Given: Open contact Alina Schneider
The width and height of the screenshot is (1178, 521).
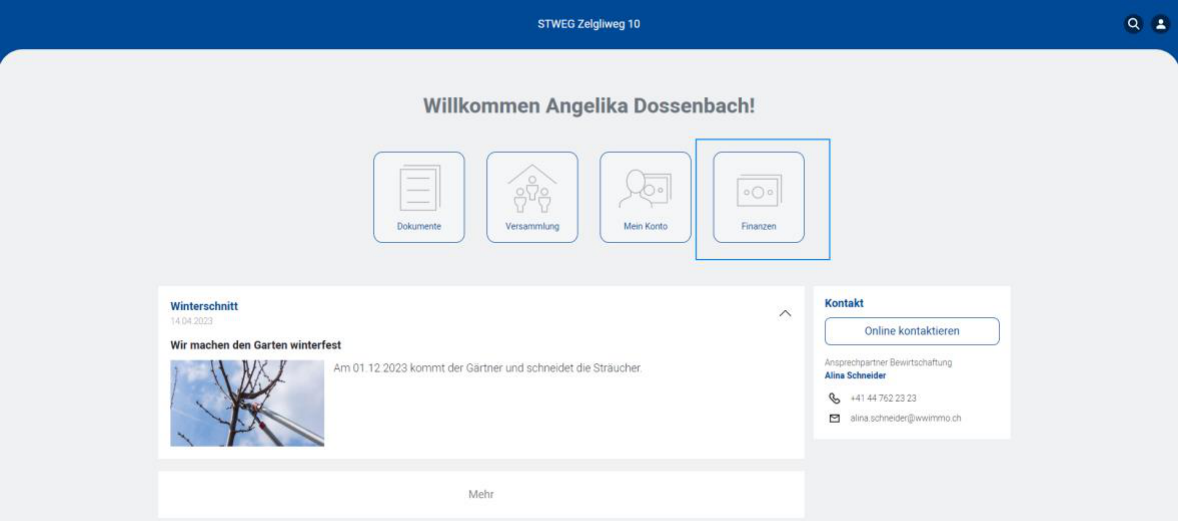Looking at the screenshot, I should click(x=855, y=375).
